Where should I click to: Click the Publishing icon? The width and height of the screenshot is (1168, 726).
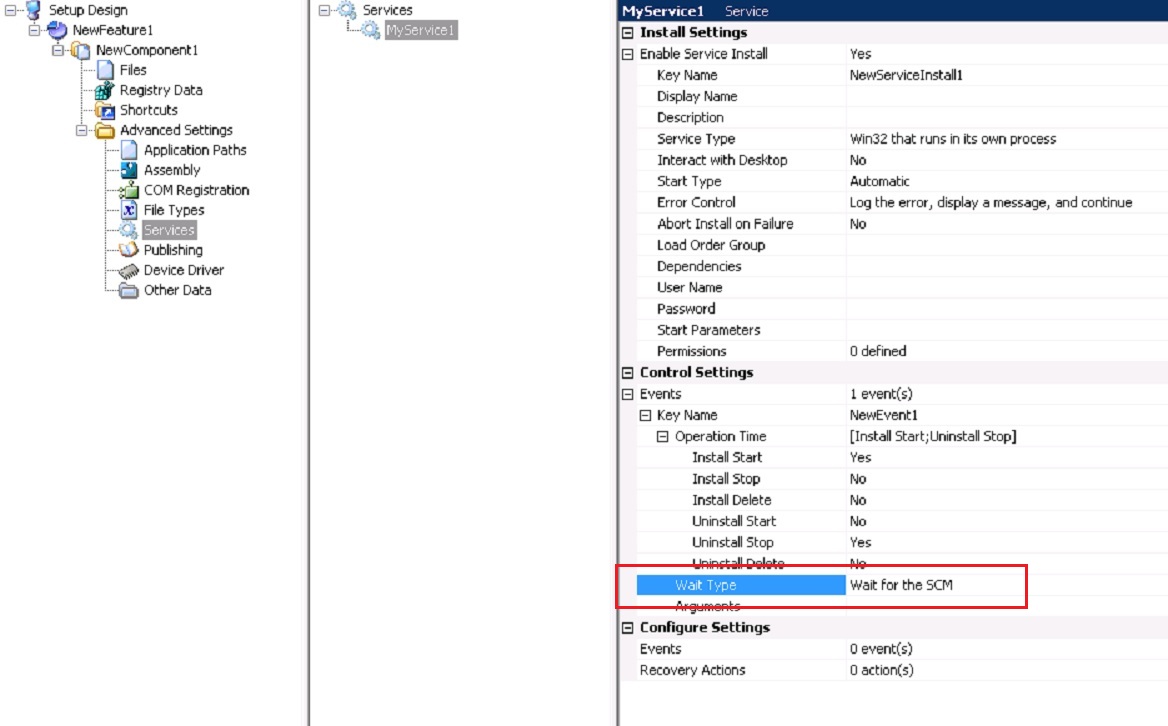128,250
